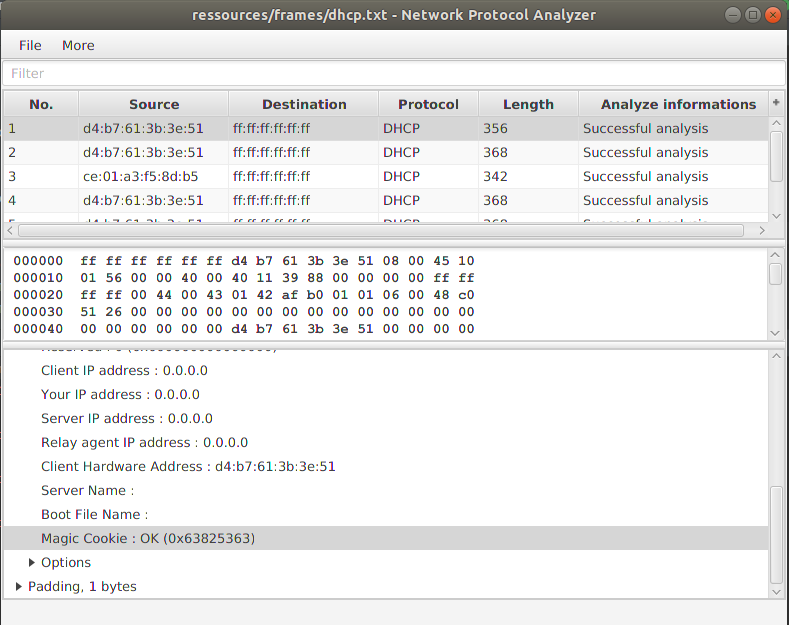Click hex offset line 000010

click(244, 278)
